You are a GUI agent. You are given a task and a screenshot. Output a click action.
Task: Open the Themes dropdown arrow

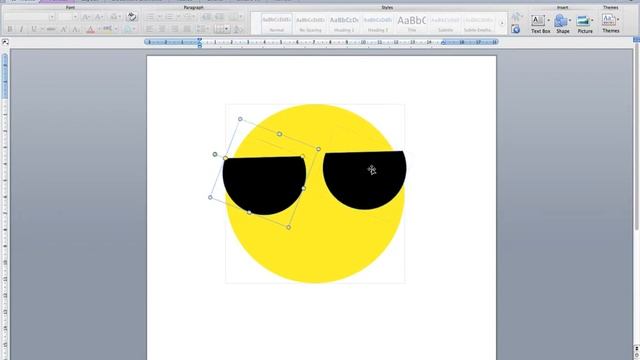[618, 20]
